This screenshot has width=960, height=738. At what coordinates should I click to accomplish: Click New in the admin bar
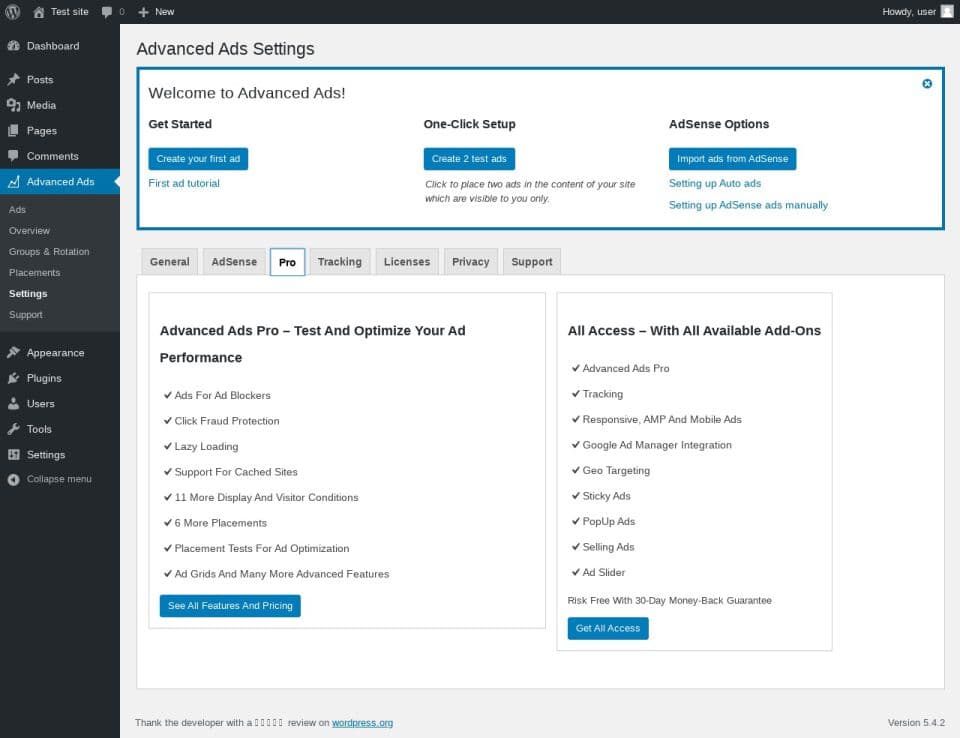(165, 12)
